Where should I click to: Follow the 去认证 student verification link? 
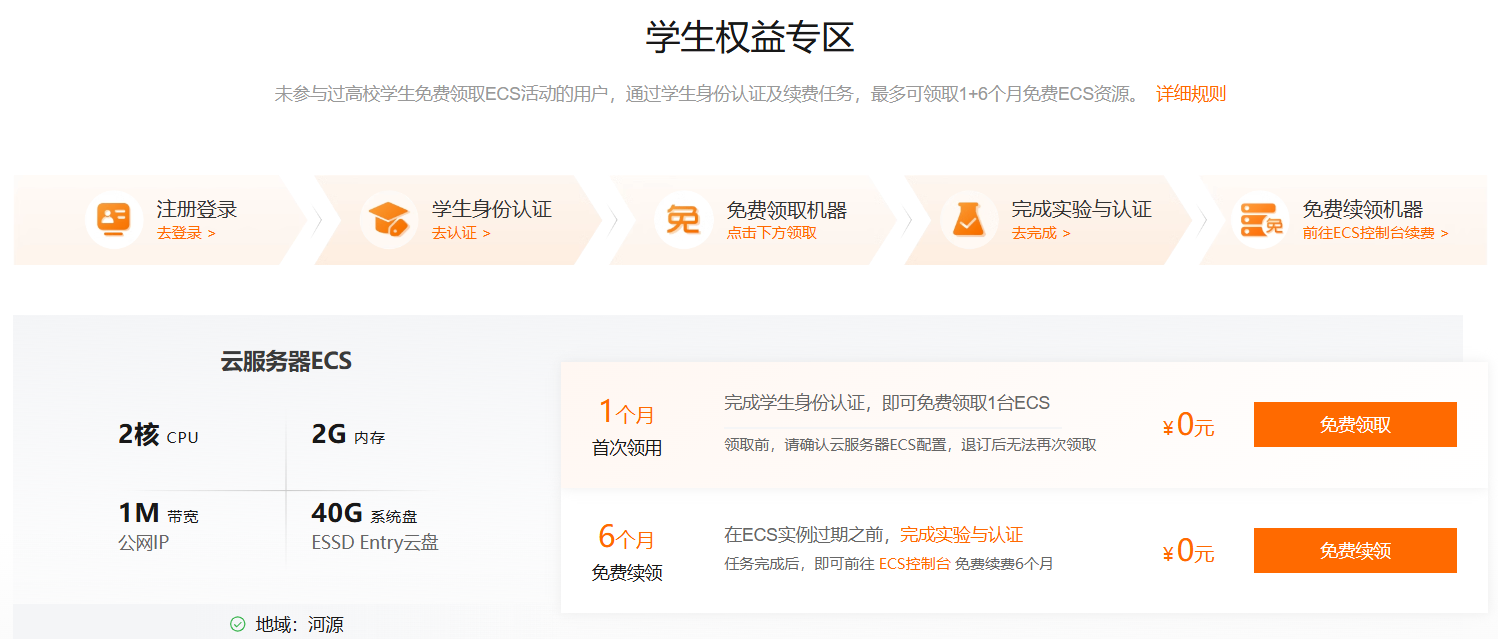coord(461,233)
